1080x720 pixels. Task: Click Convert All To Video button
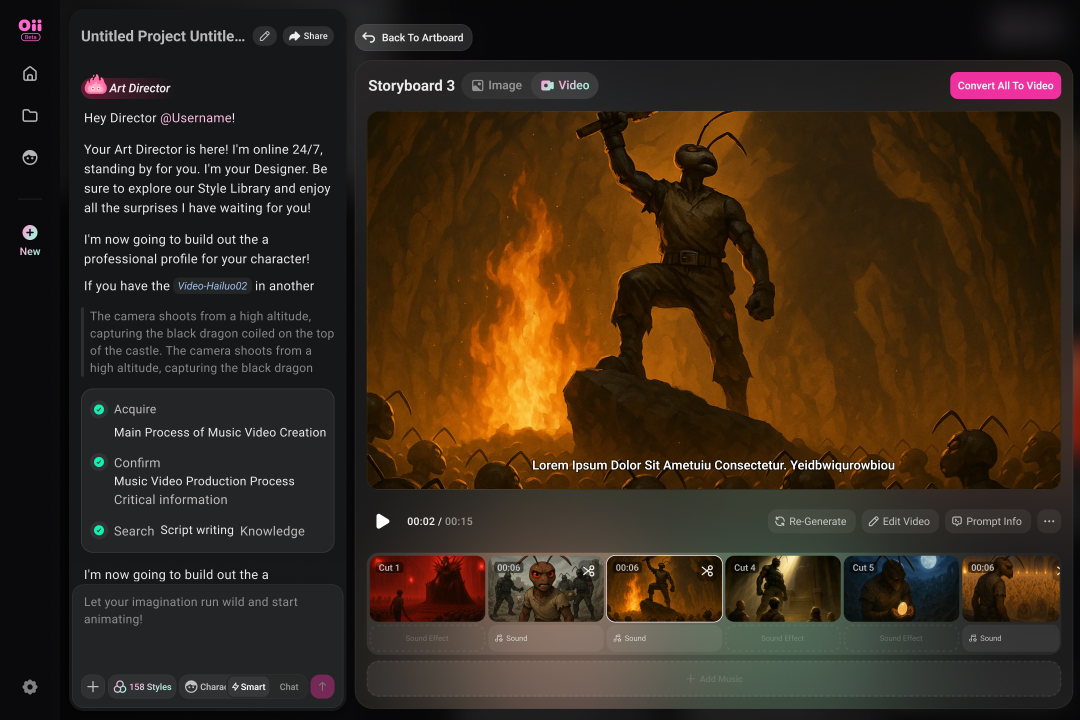pos(1005,86)
